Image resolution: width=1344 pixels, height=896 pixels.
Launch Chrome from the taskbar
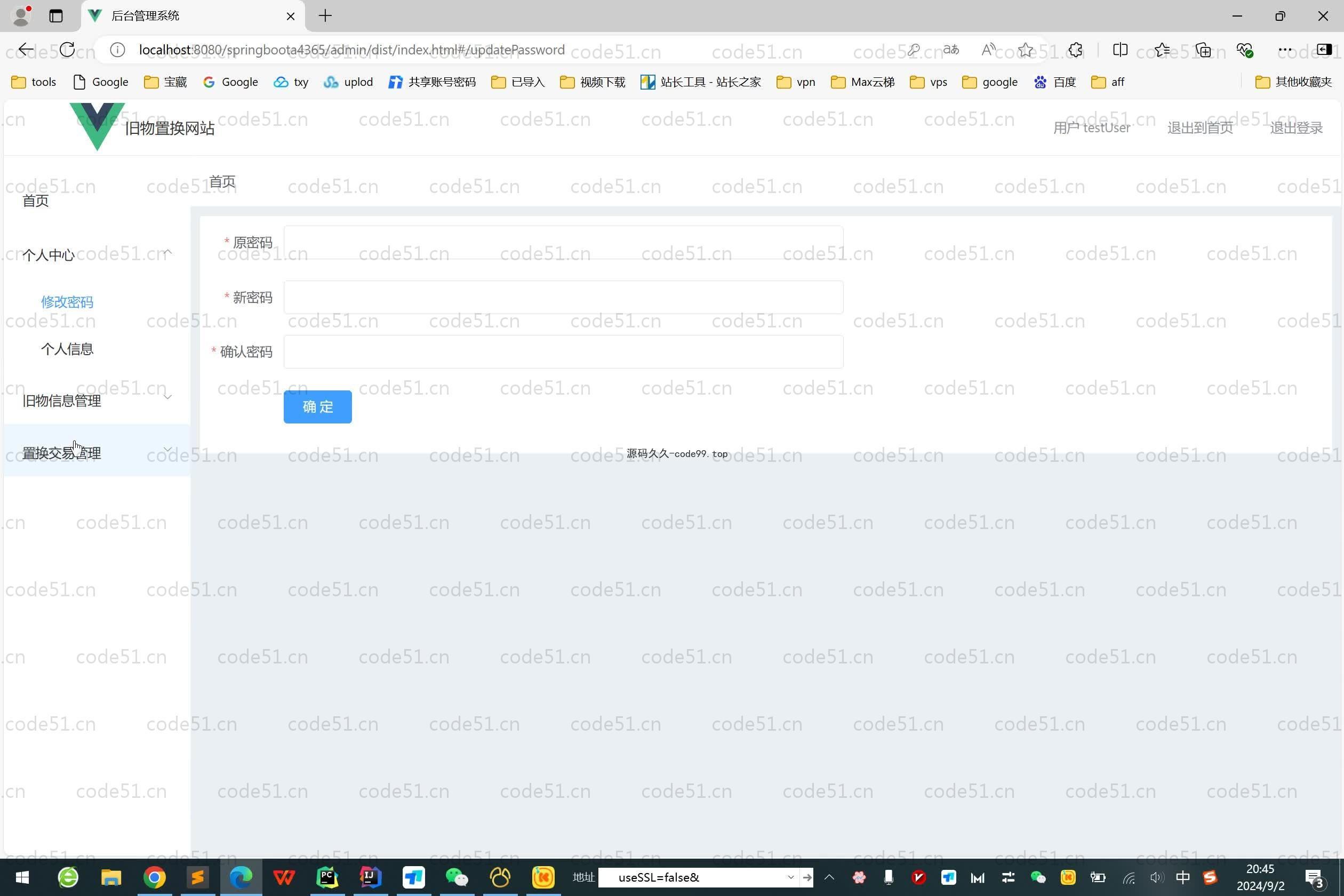pyautogui.click(x=154, y=877)
